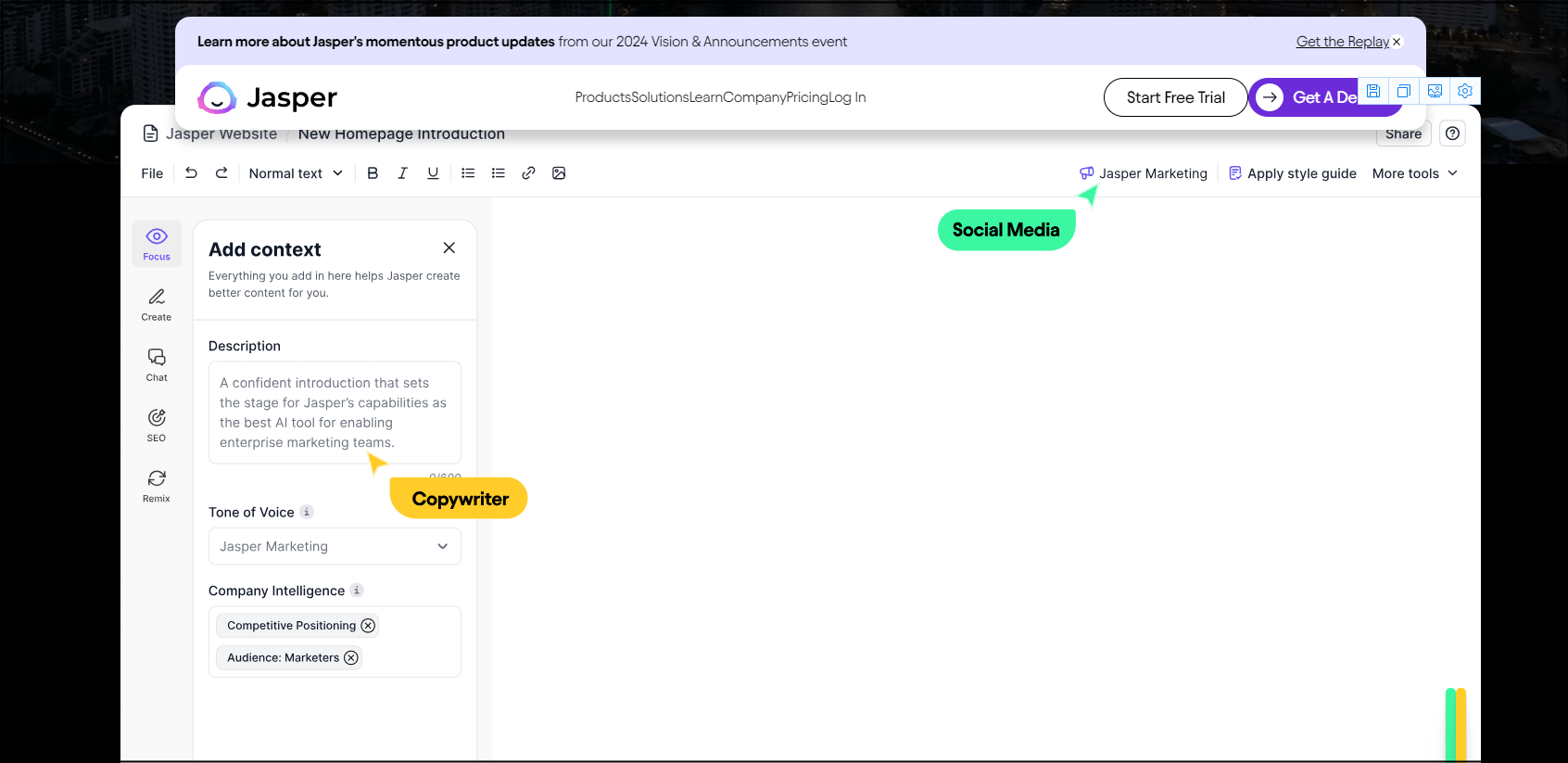Click the Competitive Positioning chip label
Screen dimensions: 1568x763
(x=291, y=626)
